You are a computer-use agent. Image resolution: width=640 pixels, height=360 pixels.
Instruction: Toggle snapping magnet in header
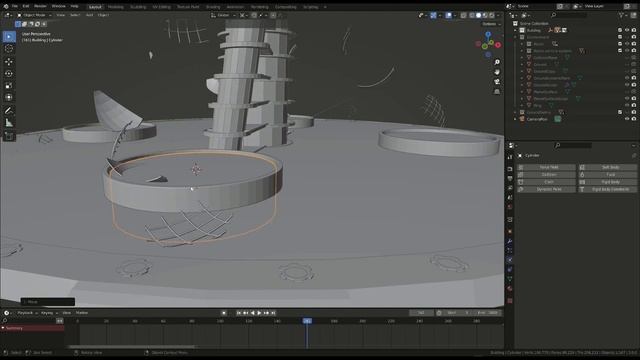click(x=254, y=15)
